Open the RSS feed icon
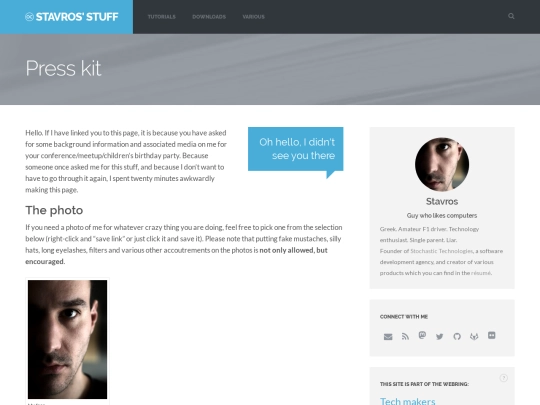540x405 pixels. 405,336
